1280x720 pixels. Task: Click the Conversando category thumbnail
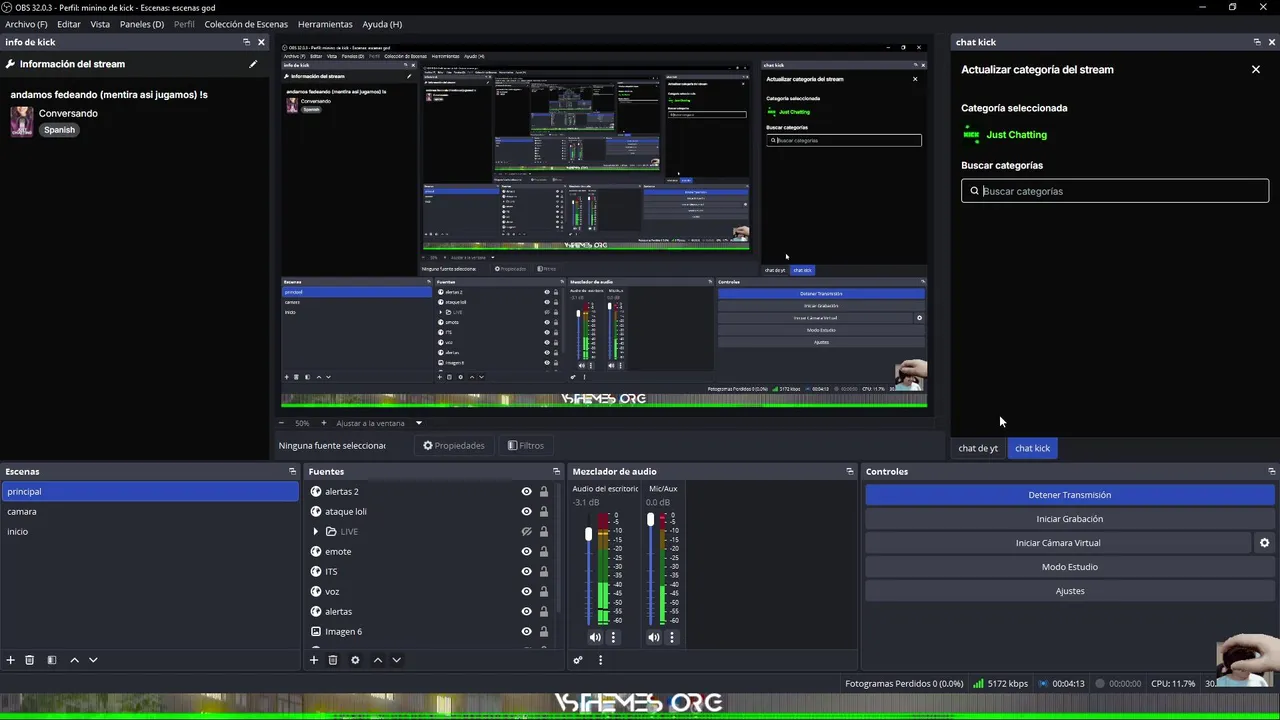(x=22, y=121)
